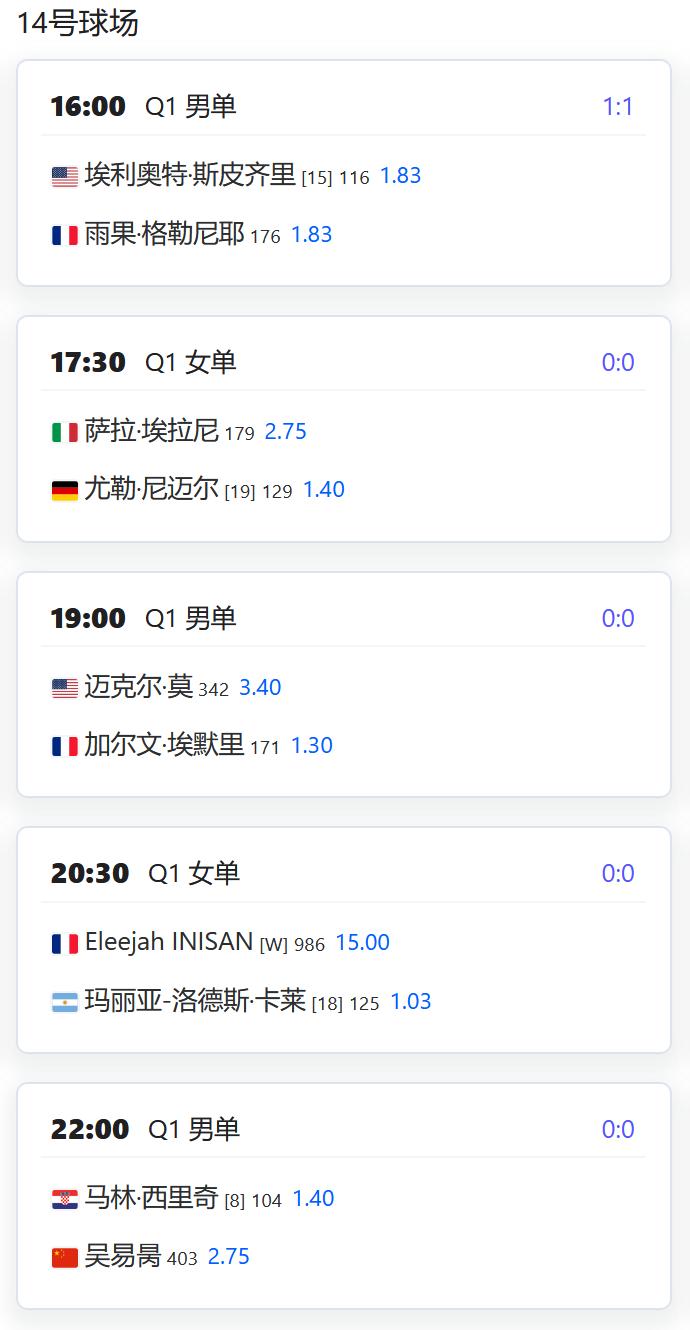Open player 埃利奥特·斯皮齐里's profile
This screenshot has width=690, height=1330.
coord(190,175)
